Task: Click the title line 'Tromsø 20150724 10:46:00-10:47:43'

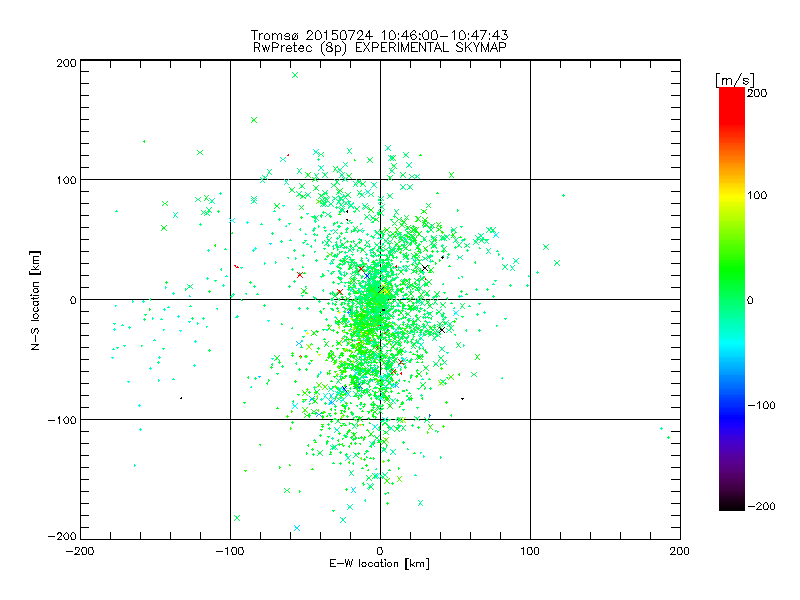Action: (x=380, y=35)
